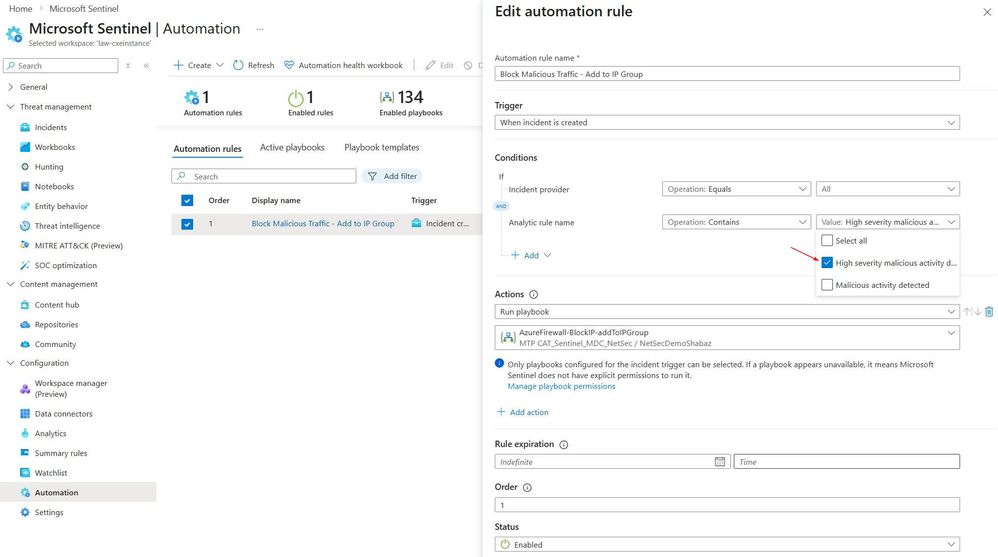Click the Edit pencil toolbar button

439,65
